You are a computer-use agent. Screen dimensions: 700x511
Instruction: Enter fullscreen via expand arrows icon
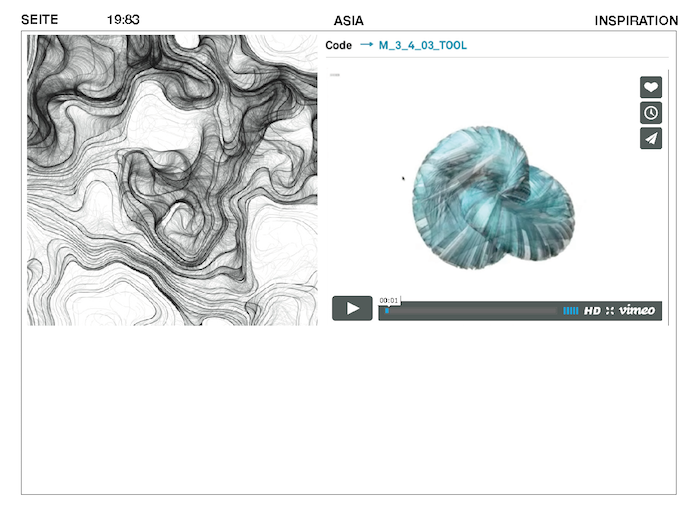pos(610,311)
